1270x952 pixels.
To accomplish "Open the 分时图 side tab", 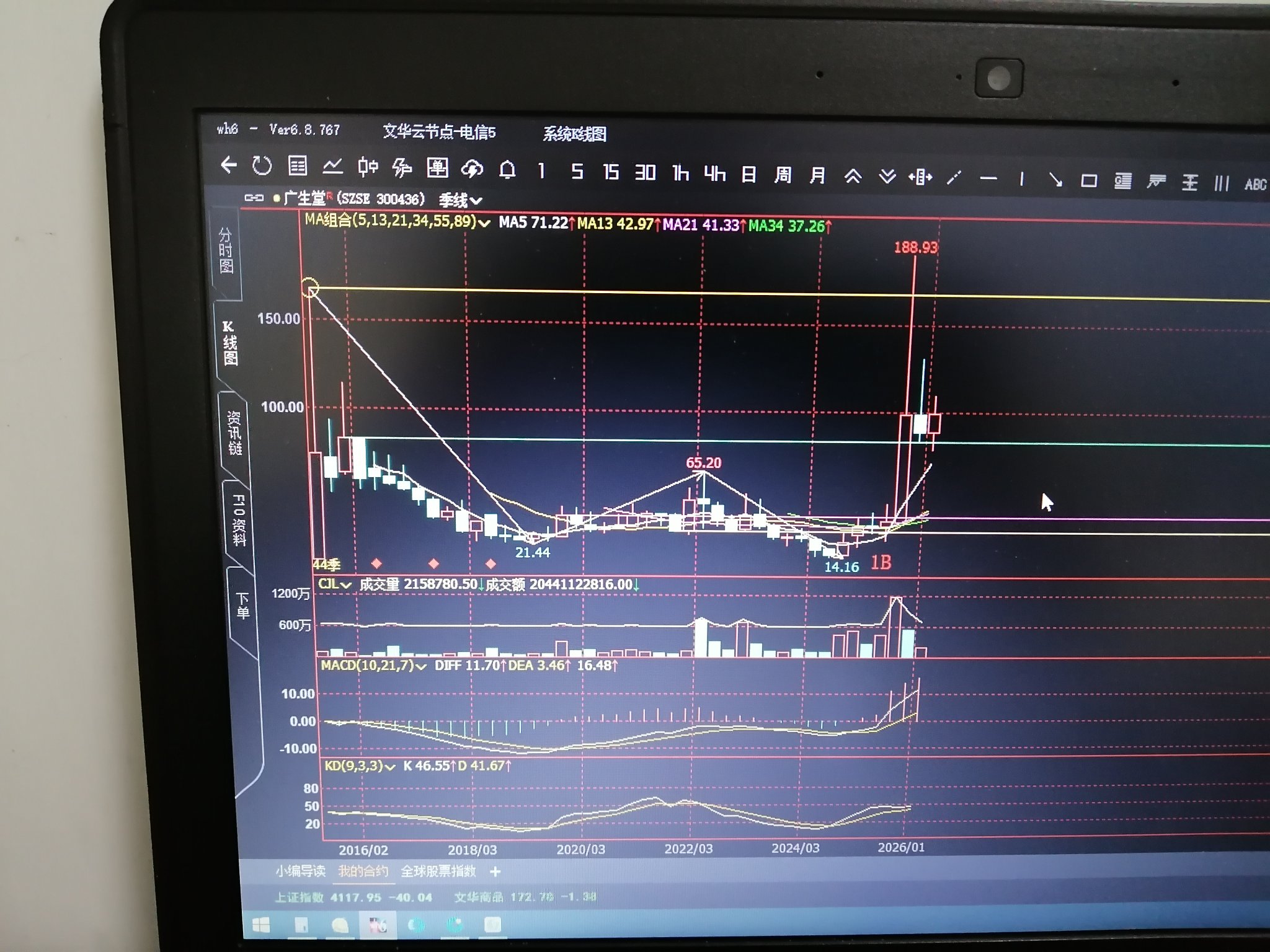I will (226, 250).
